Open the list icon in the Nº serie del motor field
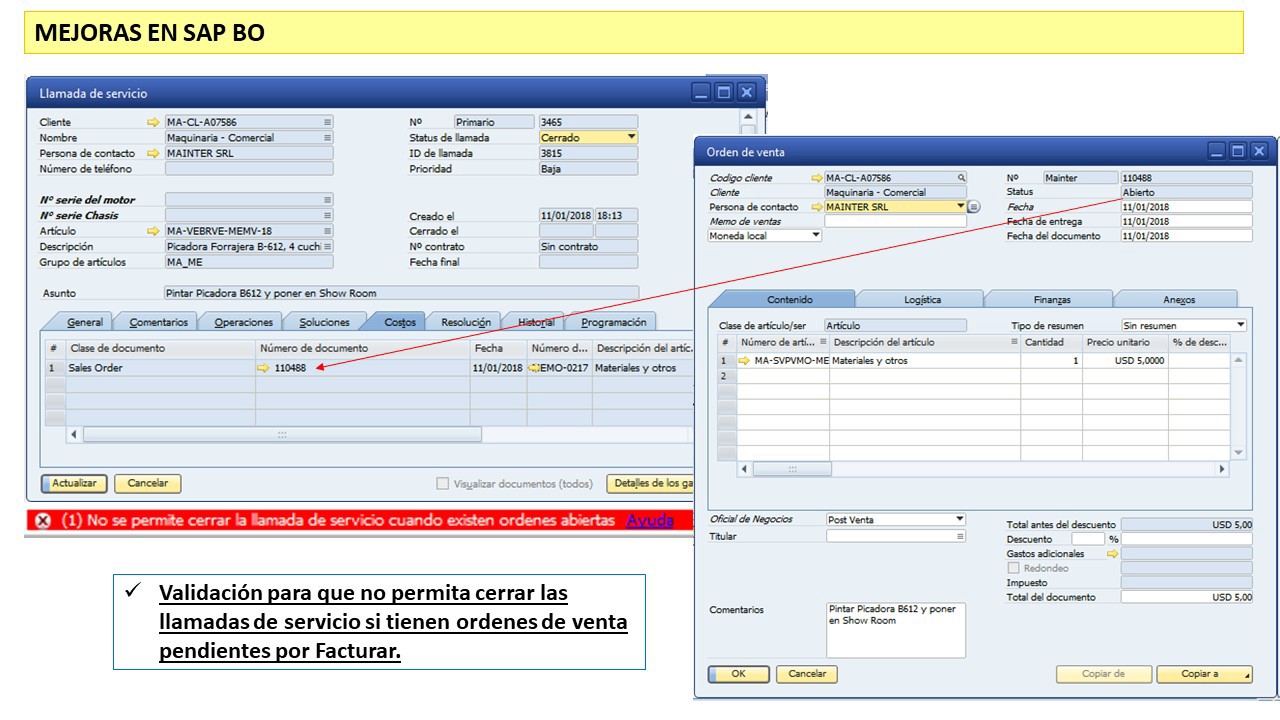Viewport: 1280px width, 720px height. tap(327, 200)
